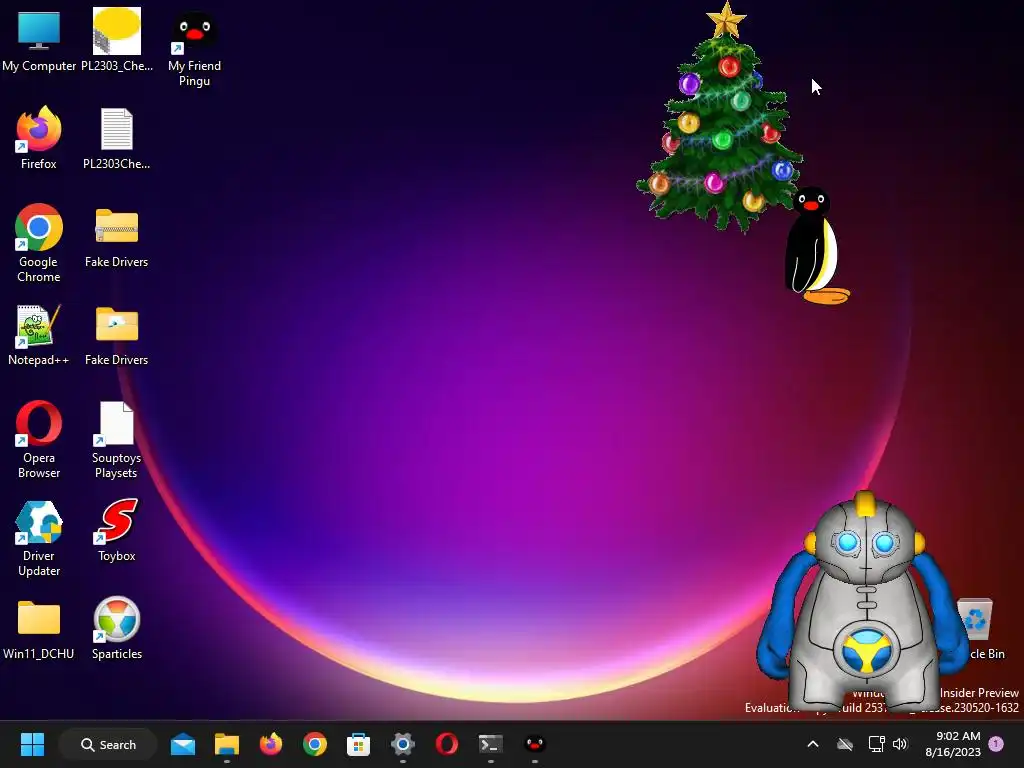Click the Christmas tree desktop toy

[721, 118]
